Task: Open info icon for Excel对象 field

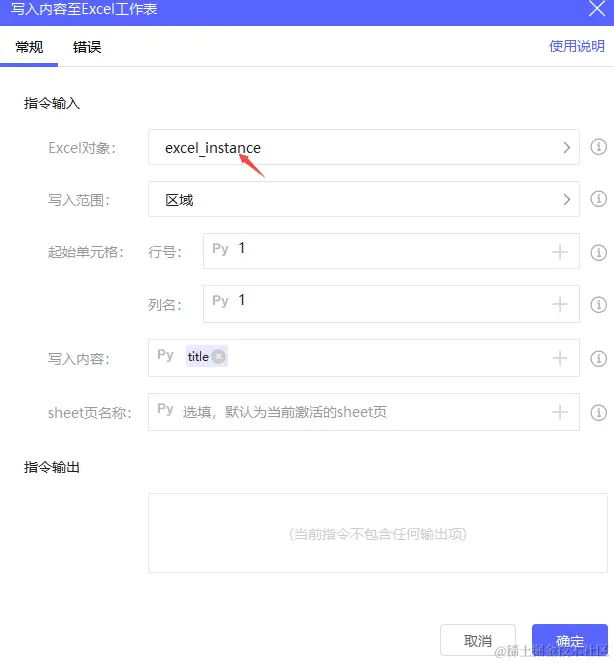Action: (x=598, y=147)
